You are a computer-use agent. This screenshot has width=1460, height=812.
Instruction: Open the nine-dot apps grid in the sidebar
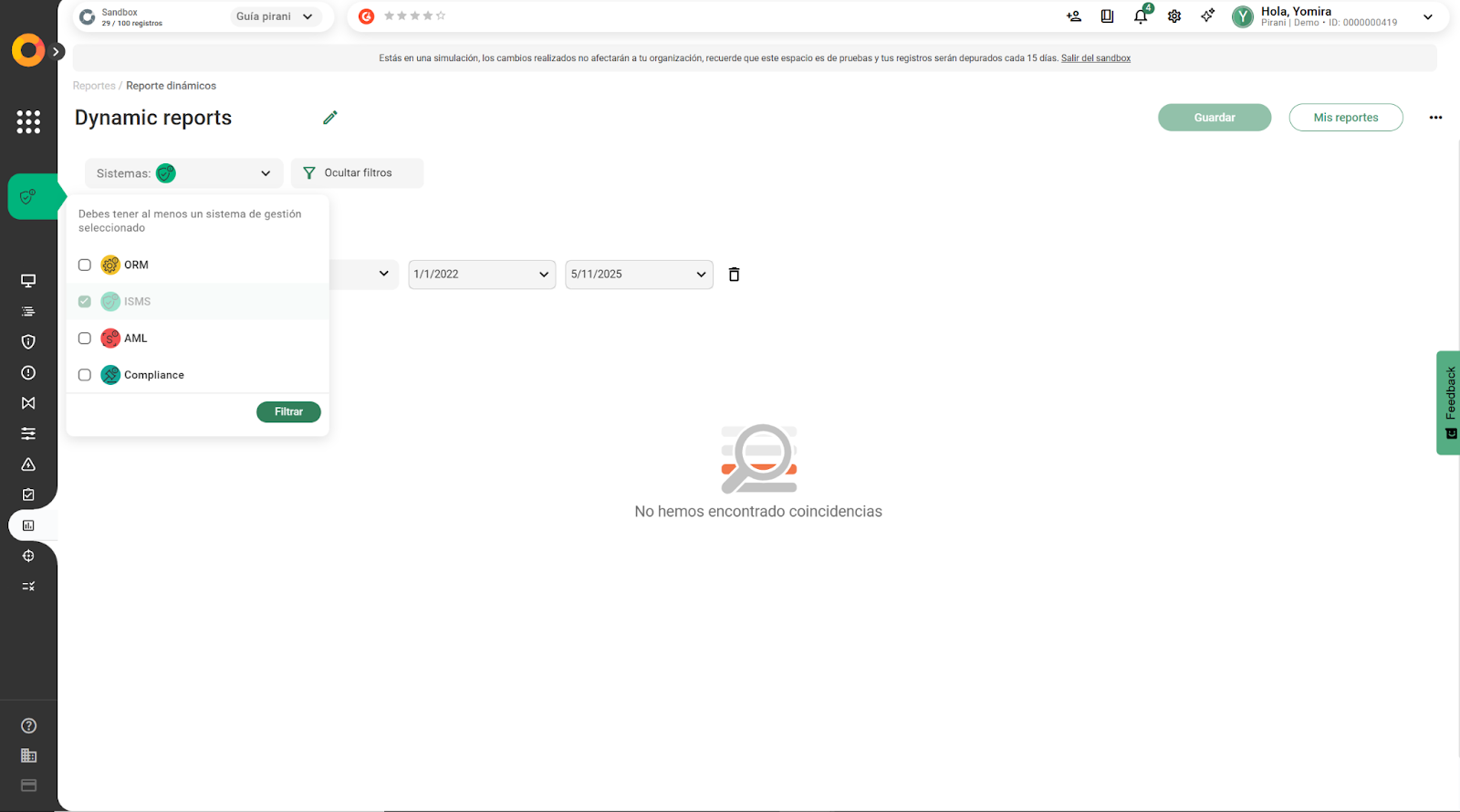[x=28, y=121]
